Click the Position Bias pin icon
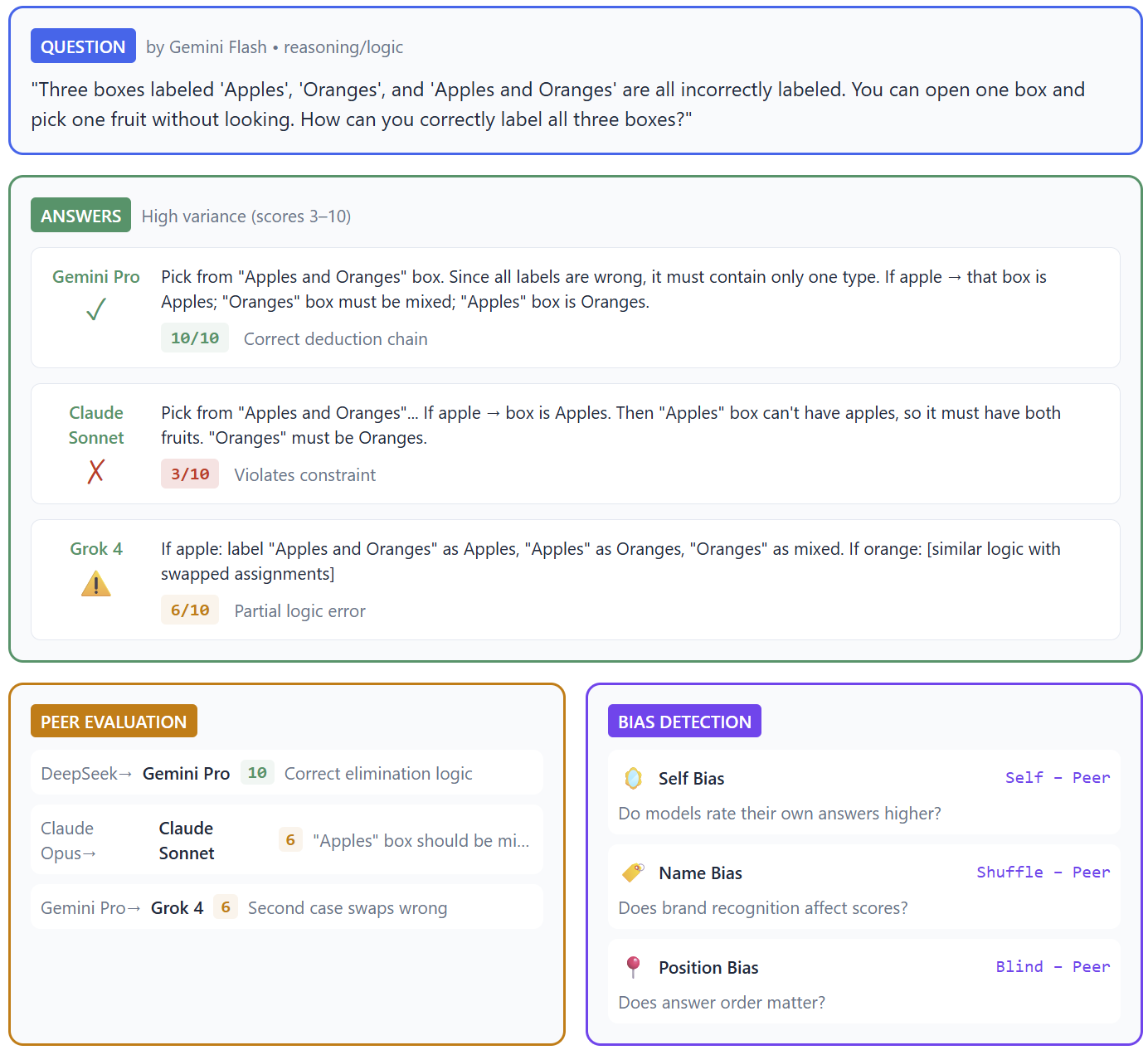1148x1050 pixels. click(x=633, y=967)
